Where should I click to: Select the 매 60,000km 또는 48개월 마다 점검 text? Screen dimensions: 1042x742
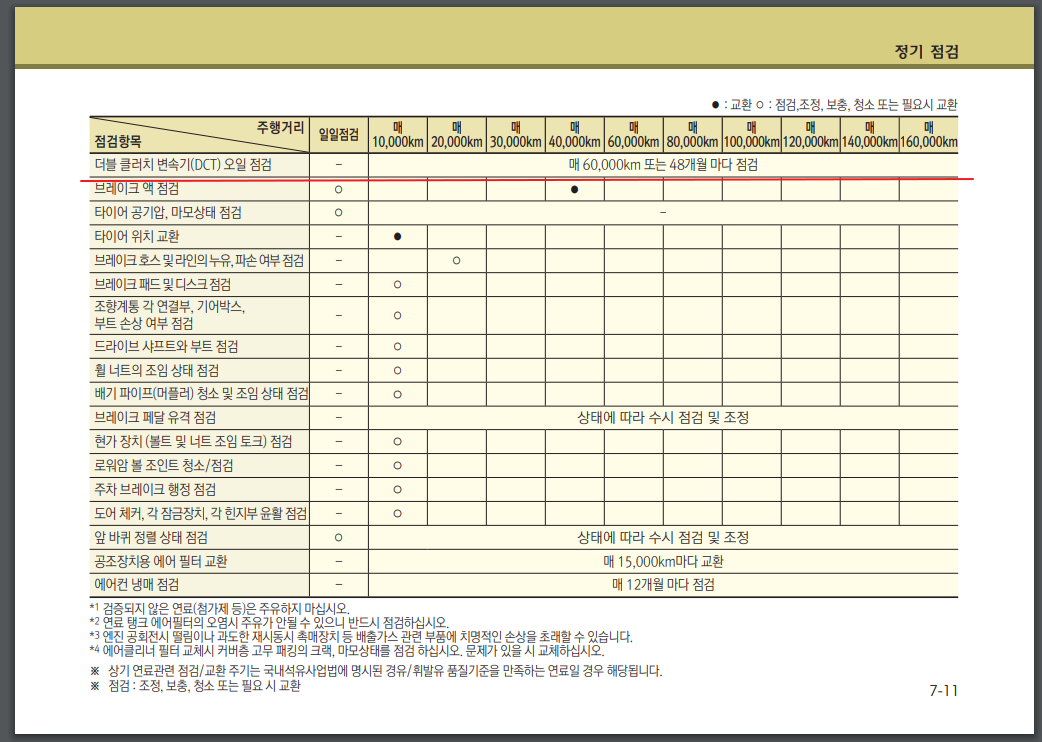coord(663,164)
